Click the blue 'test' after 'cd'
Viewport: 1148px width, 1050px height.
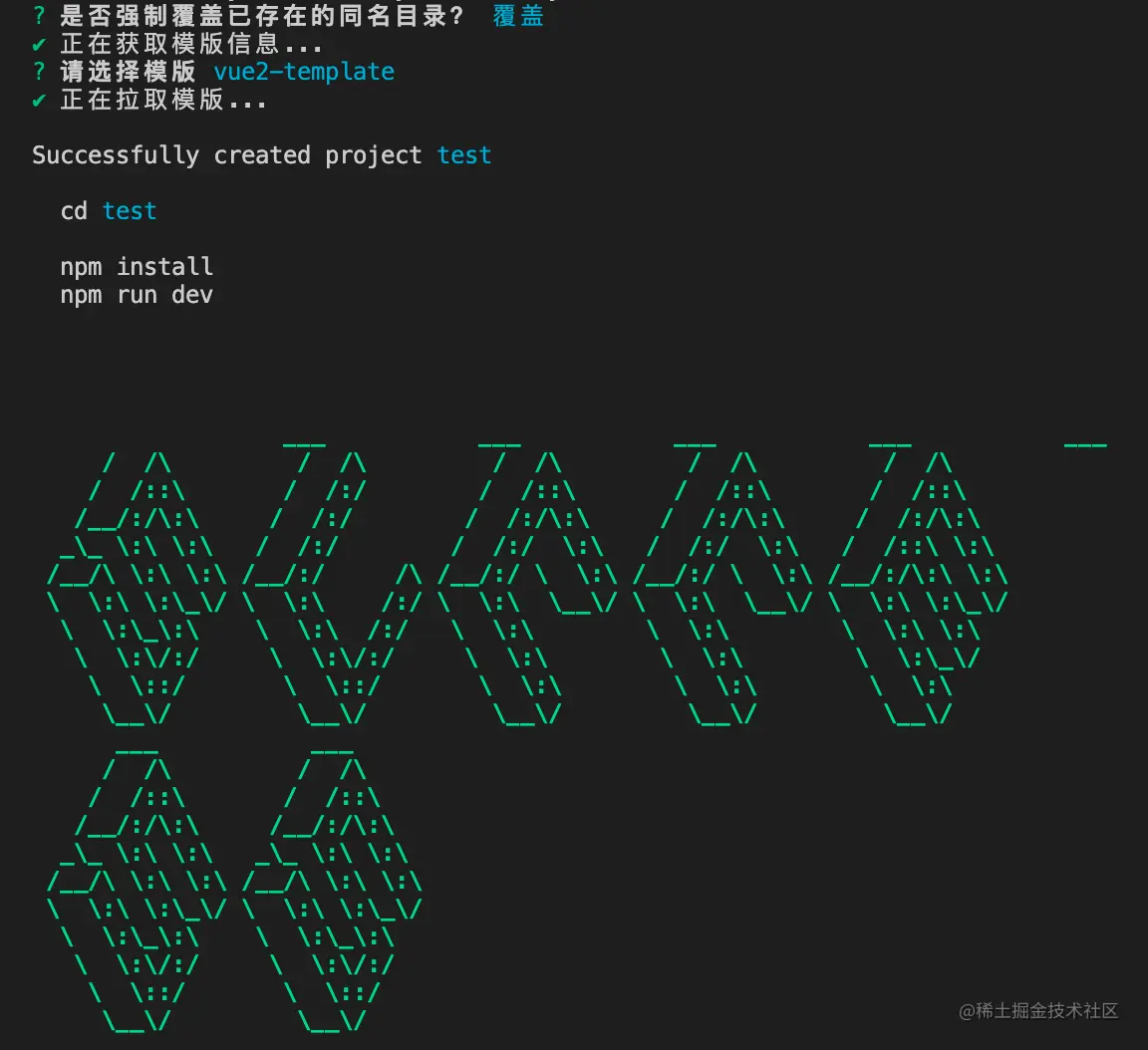coord(130,211)
